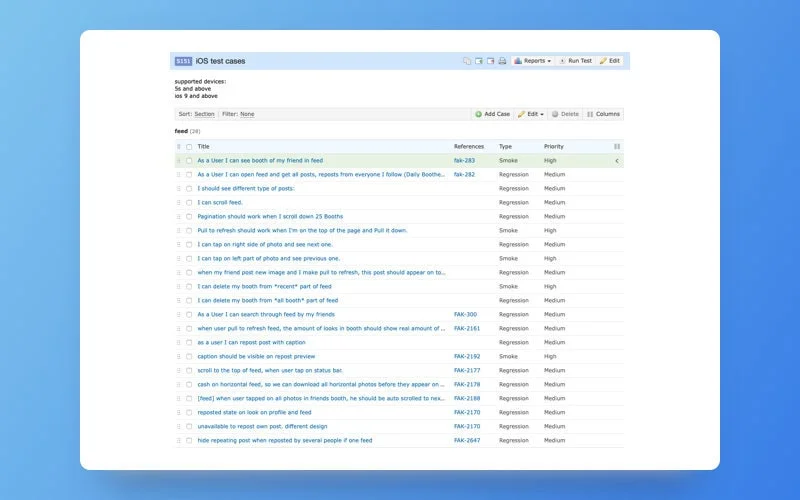Open case 'As a User I can search through feed'
The width and height of the screenshot is (800, 500).
tap(266, 314)
